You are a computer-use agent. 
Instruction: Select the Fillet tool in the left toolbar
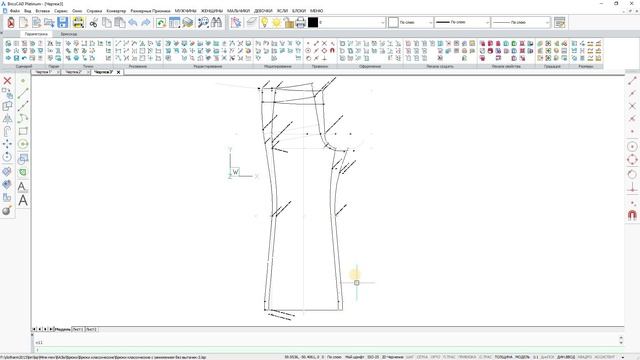7,131
